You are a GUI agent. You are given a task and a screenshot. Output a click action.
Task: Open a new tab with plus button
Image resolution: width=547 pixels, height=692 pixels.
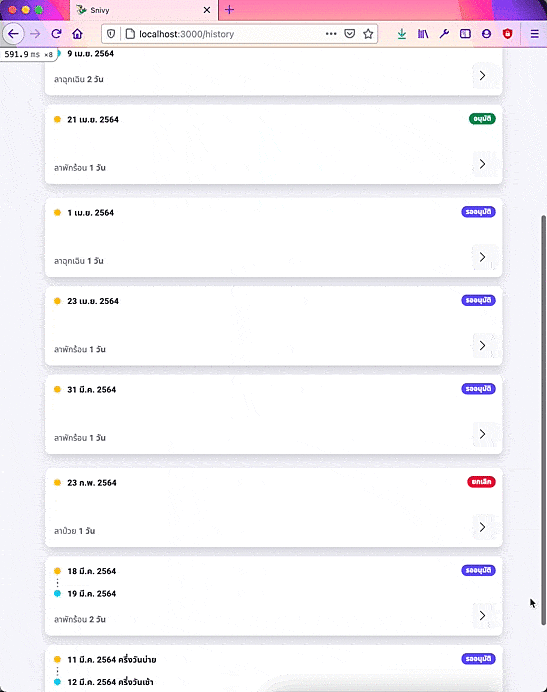229,10
